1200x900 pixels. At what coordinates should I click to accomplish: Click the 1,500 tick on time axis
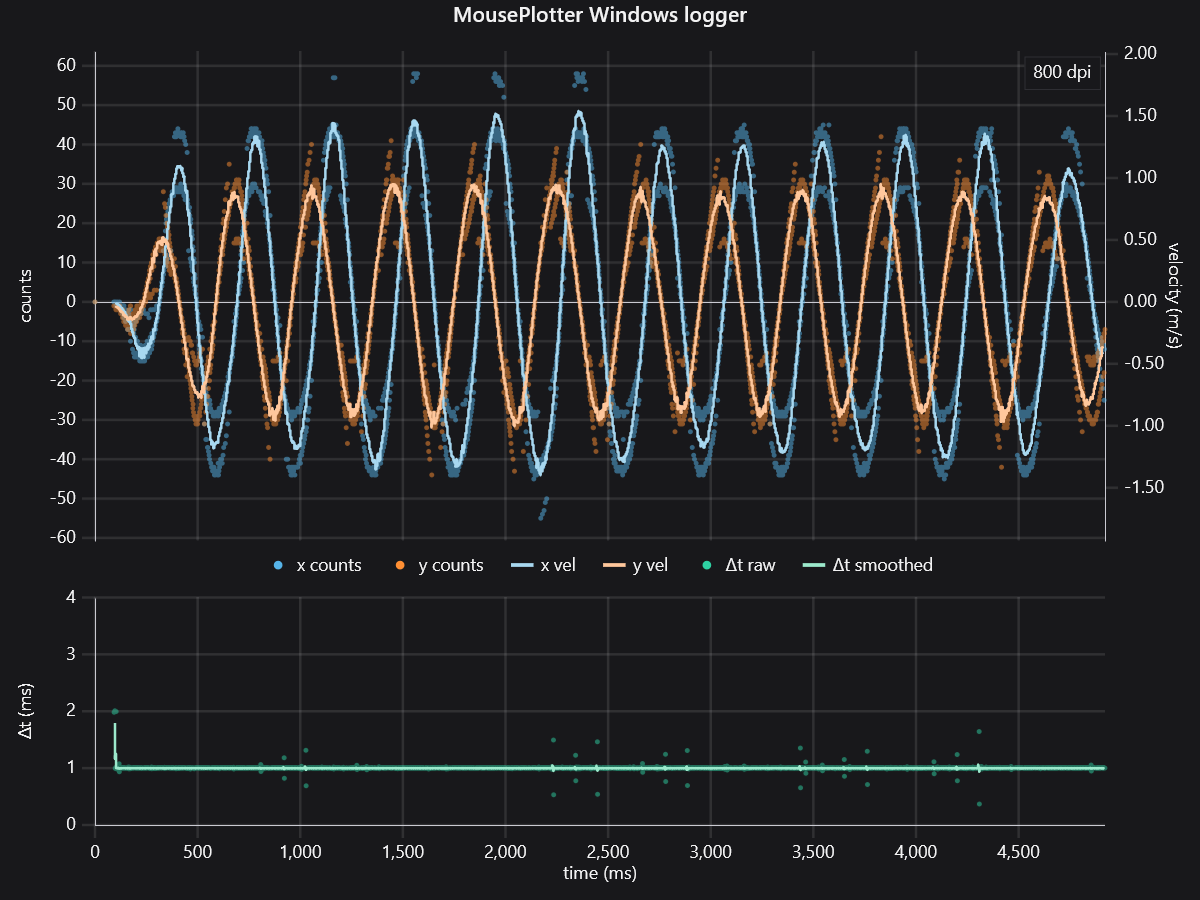402,850
